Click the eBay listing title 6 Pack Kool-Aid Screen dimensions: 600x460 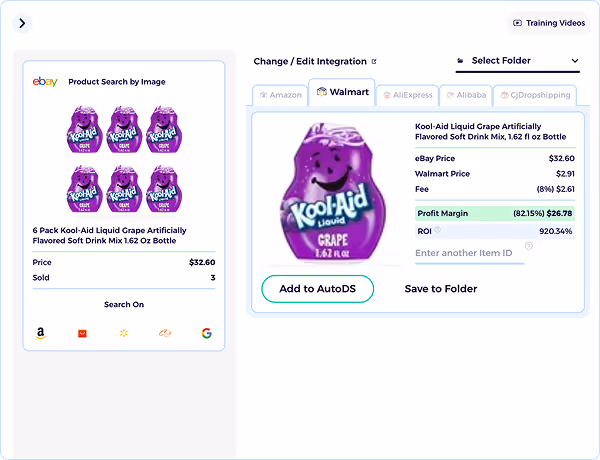(x=109, y=235)
